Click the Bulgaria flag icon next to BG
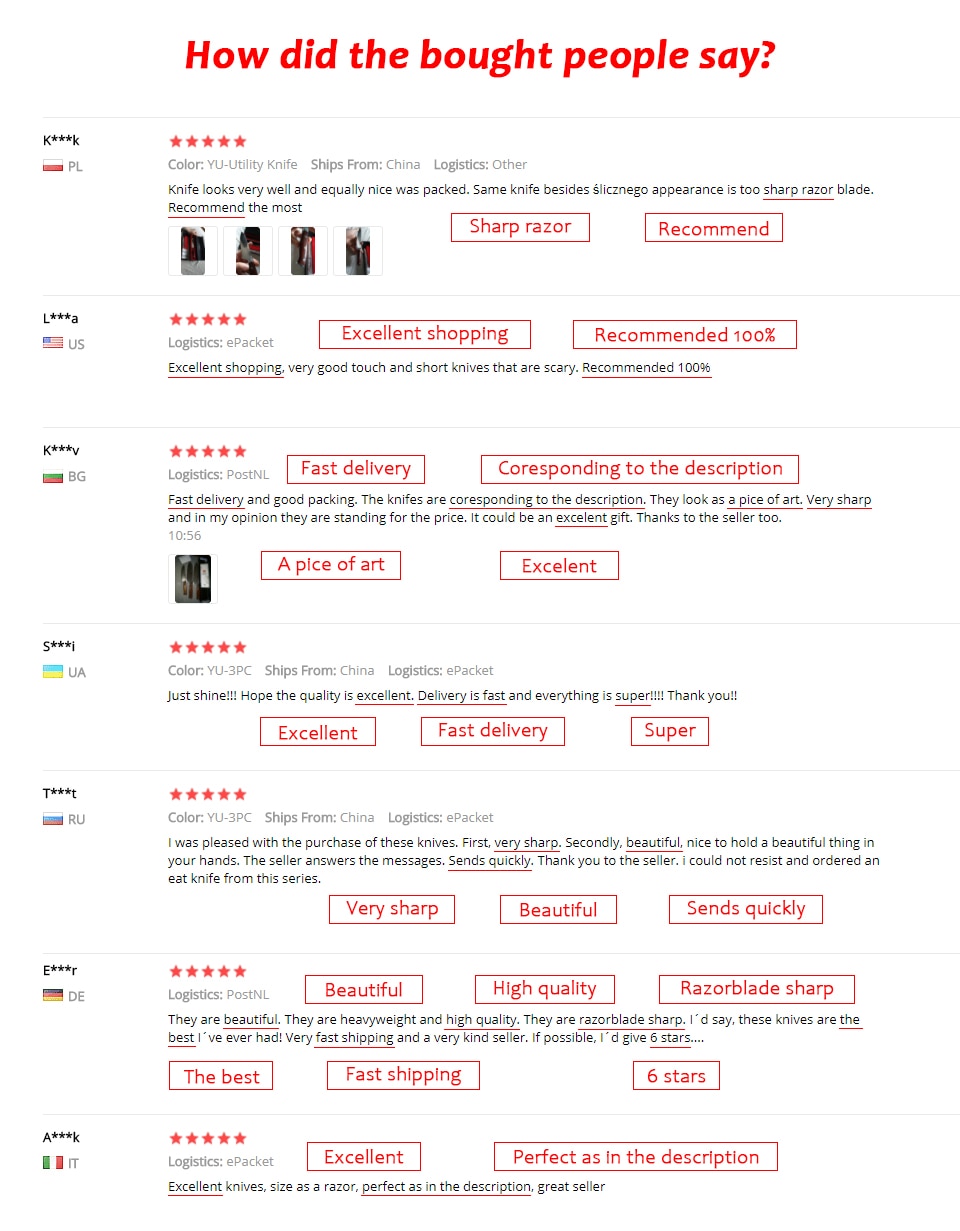This screenshot has width=960, height=1231. tap(53, 476)
